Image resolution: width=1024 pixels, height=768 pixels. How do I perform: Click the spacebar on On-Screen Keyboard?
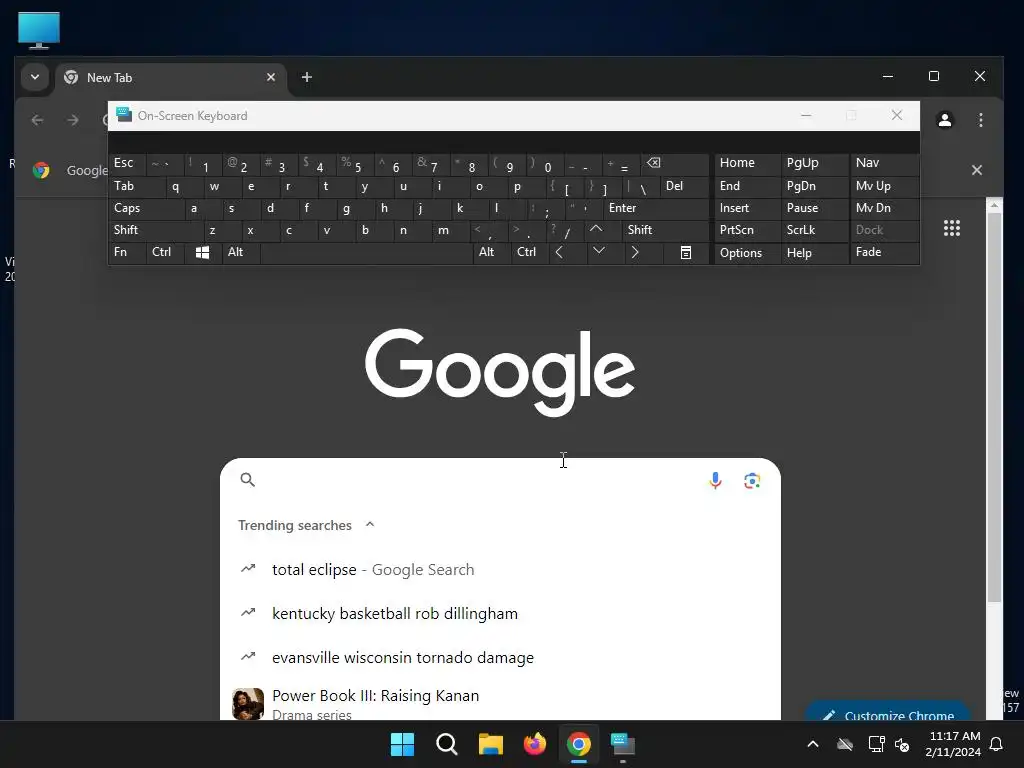[366, 253]
